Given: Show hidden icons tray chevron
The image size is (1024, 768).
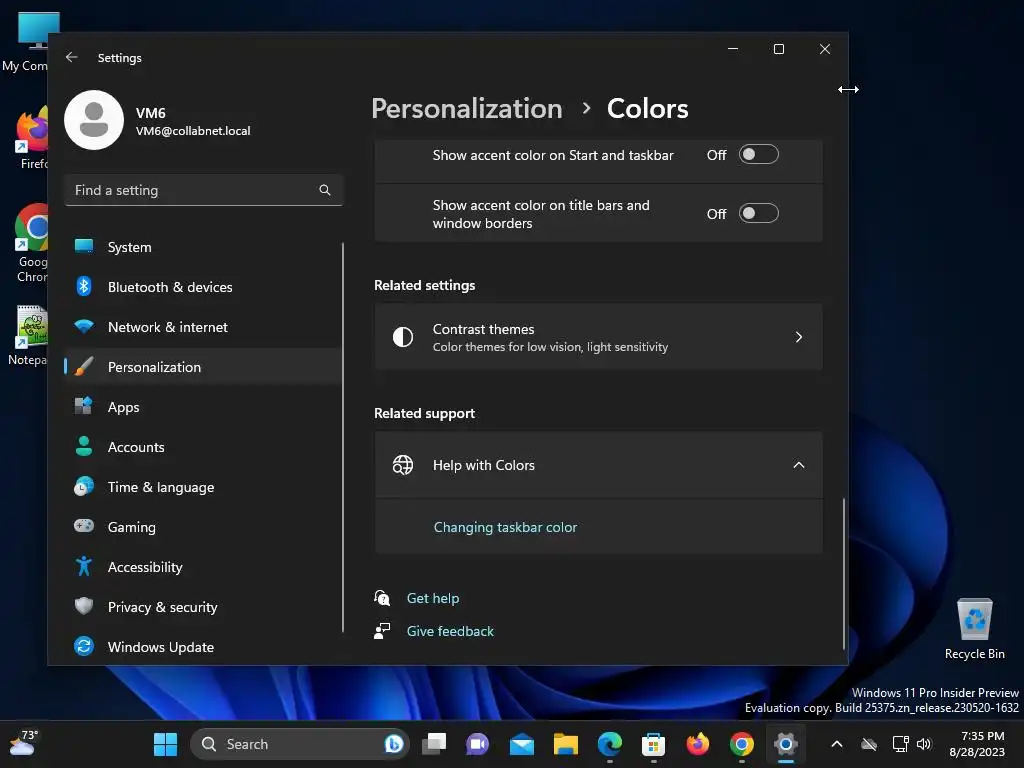Looking at the screenshot, I should tap(837, 744).
